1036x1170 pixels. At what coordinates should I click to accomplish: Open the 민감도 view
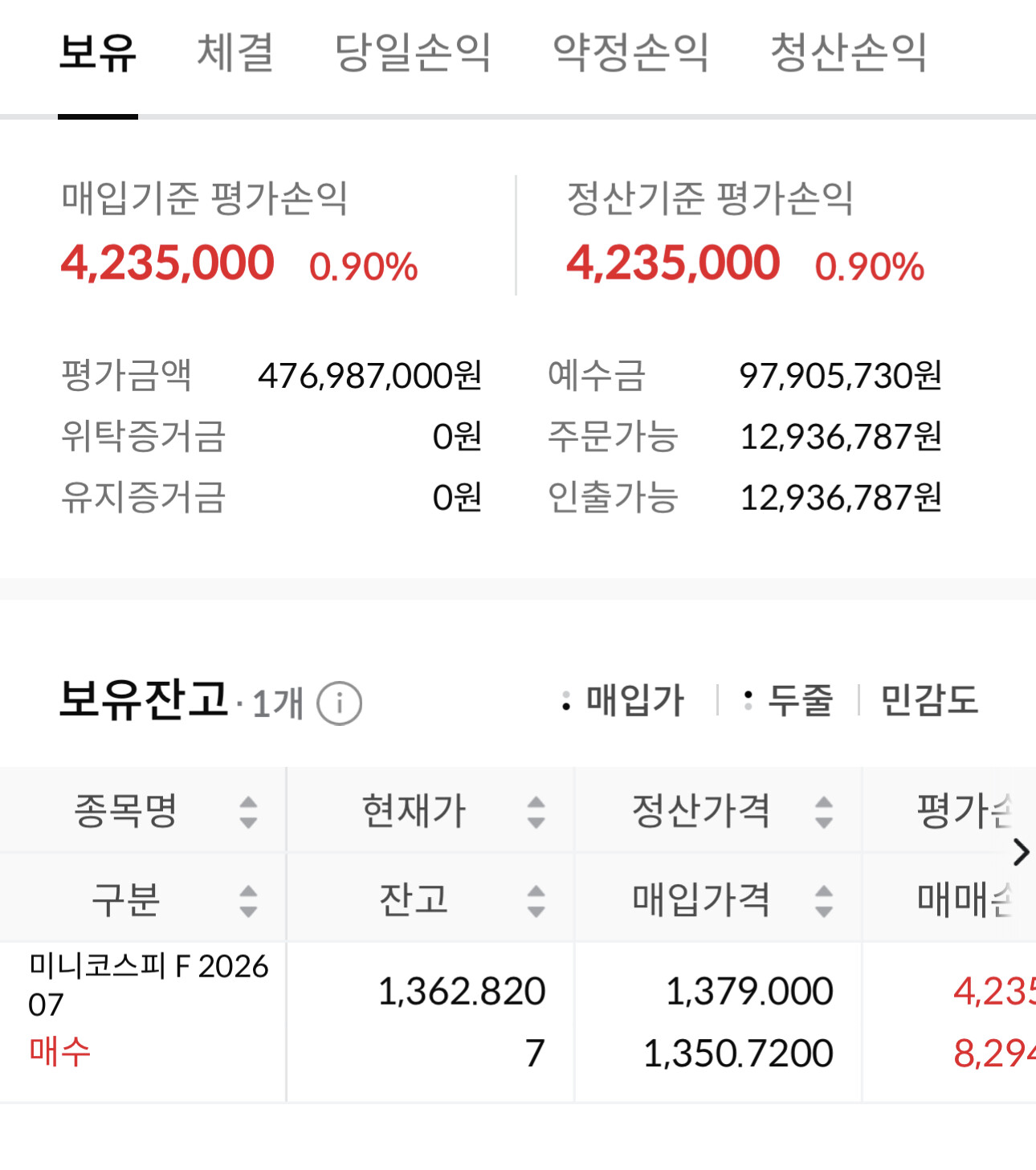click(x=929, y=700)
